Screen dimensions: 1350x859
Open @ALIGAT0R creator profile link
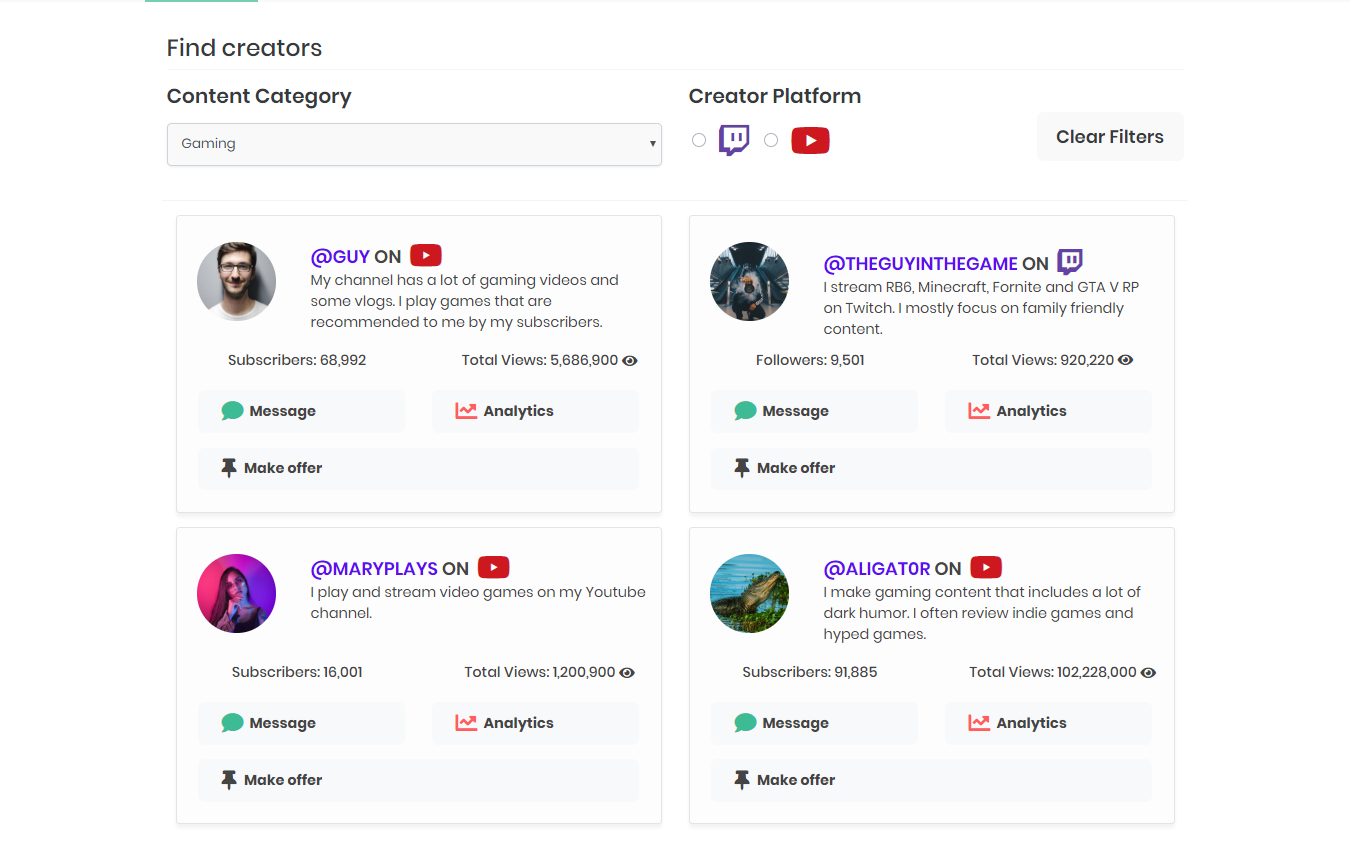[x=877, y=569]
